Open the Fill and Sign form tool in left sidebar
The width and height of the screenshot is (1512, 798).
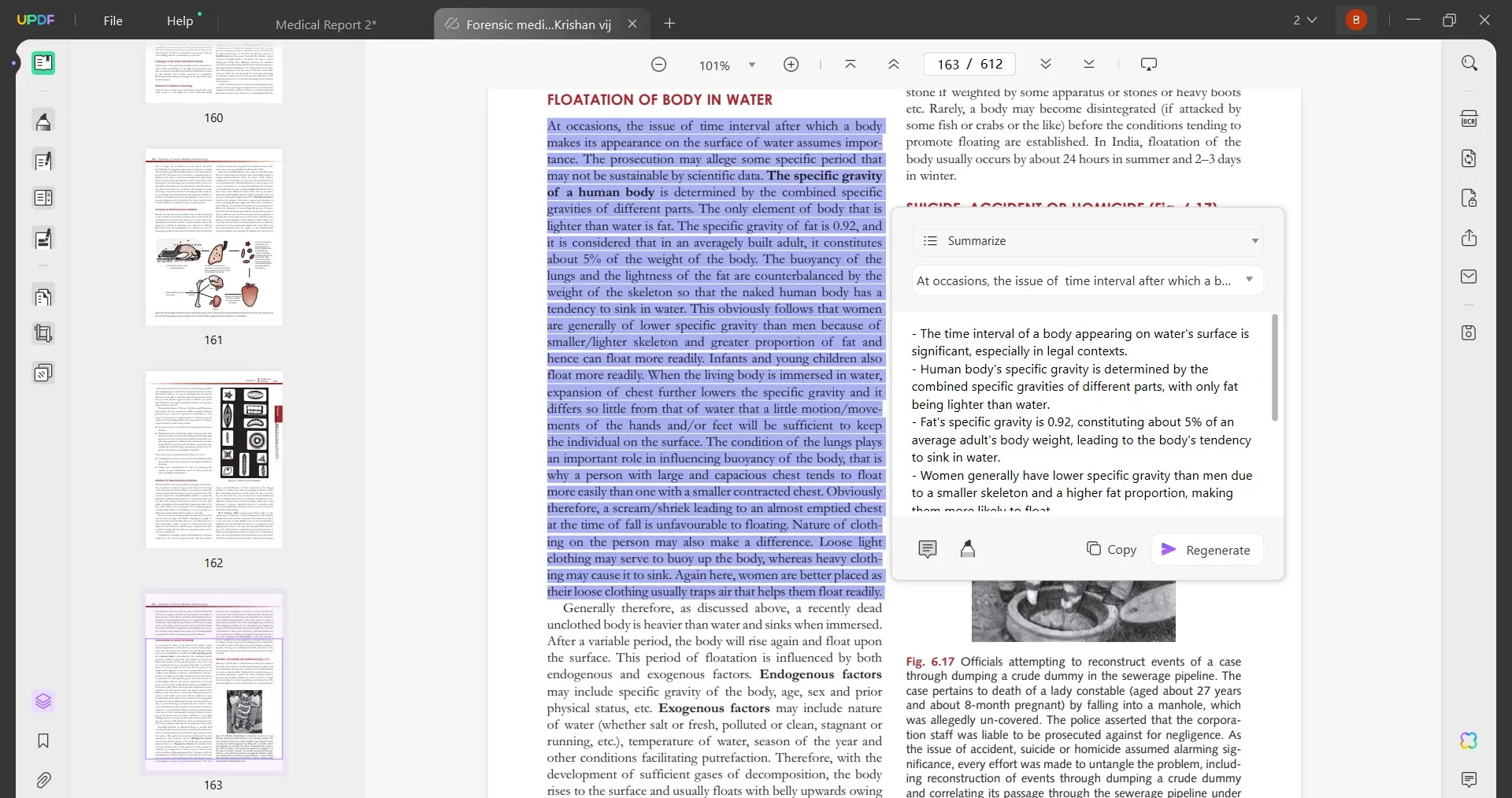click(43, 239)
